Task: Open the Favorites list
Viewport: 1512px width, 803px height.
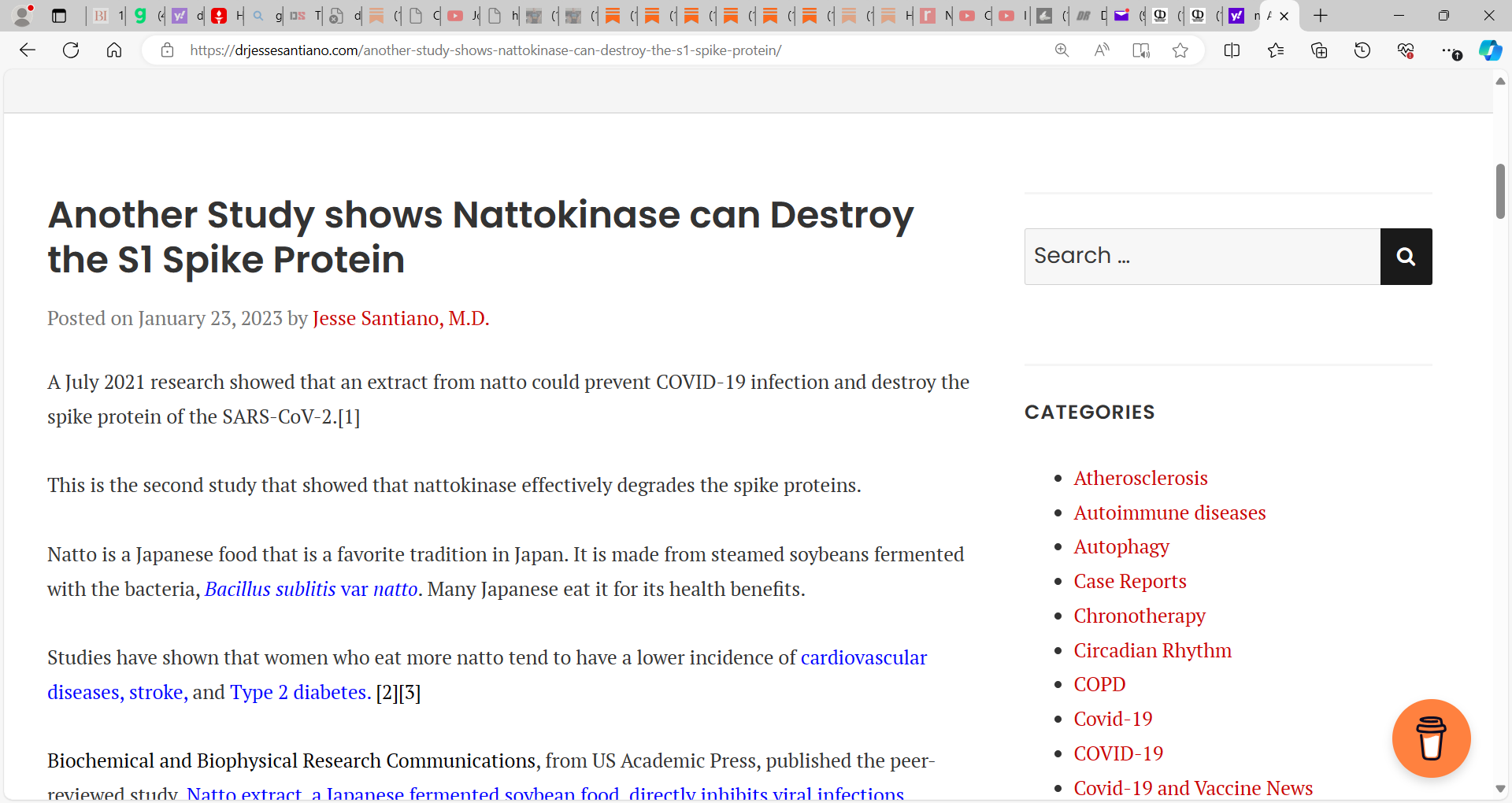Action: [1276, 50]
